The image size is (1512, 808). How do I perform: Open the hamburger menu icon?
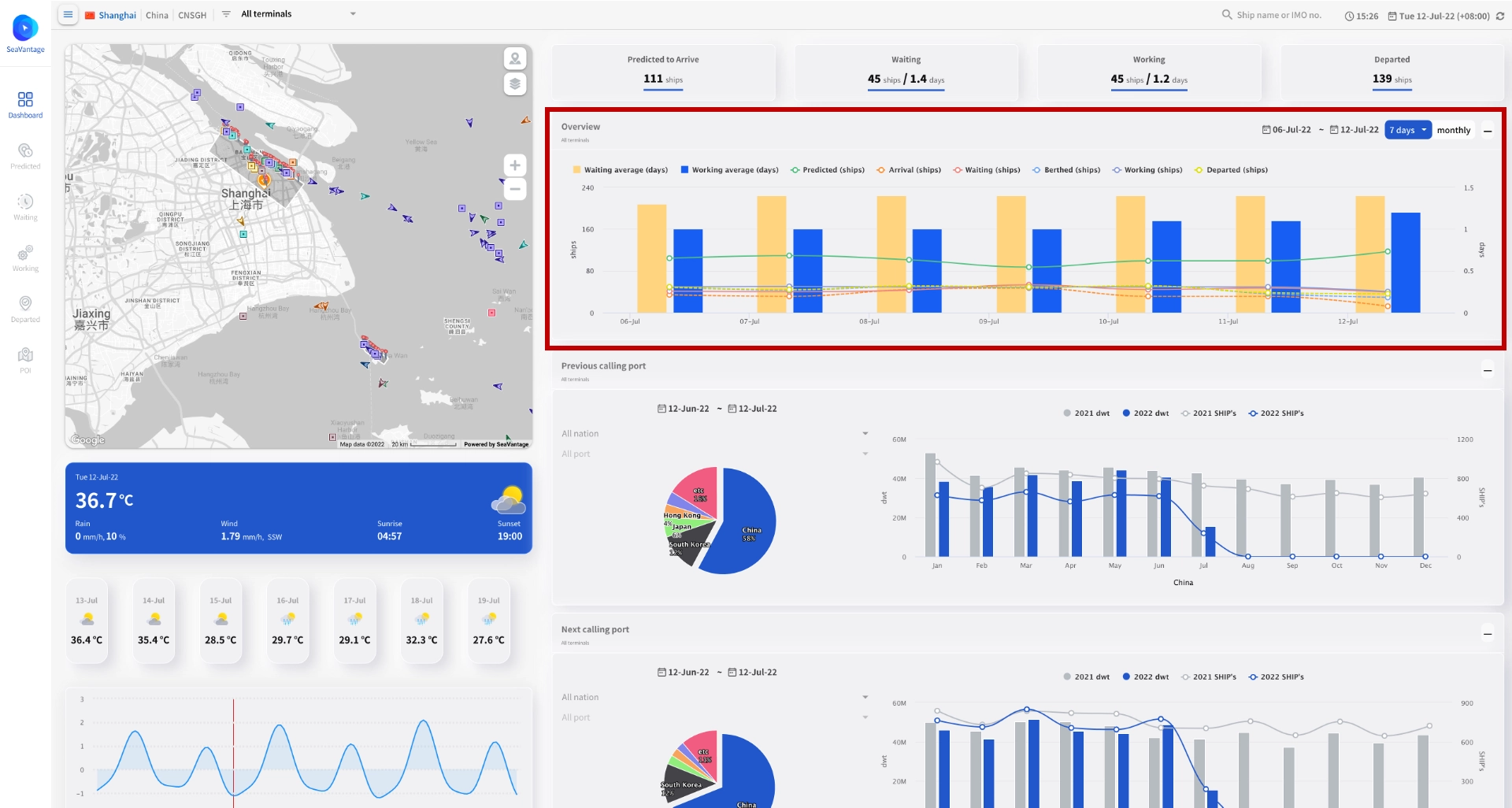pos(68,14)
